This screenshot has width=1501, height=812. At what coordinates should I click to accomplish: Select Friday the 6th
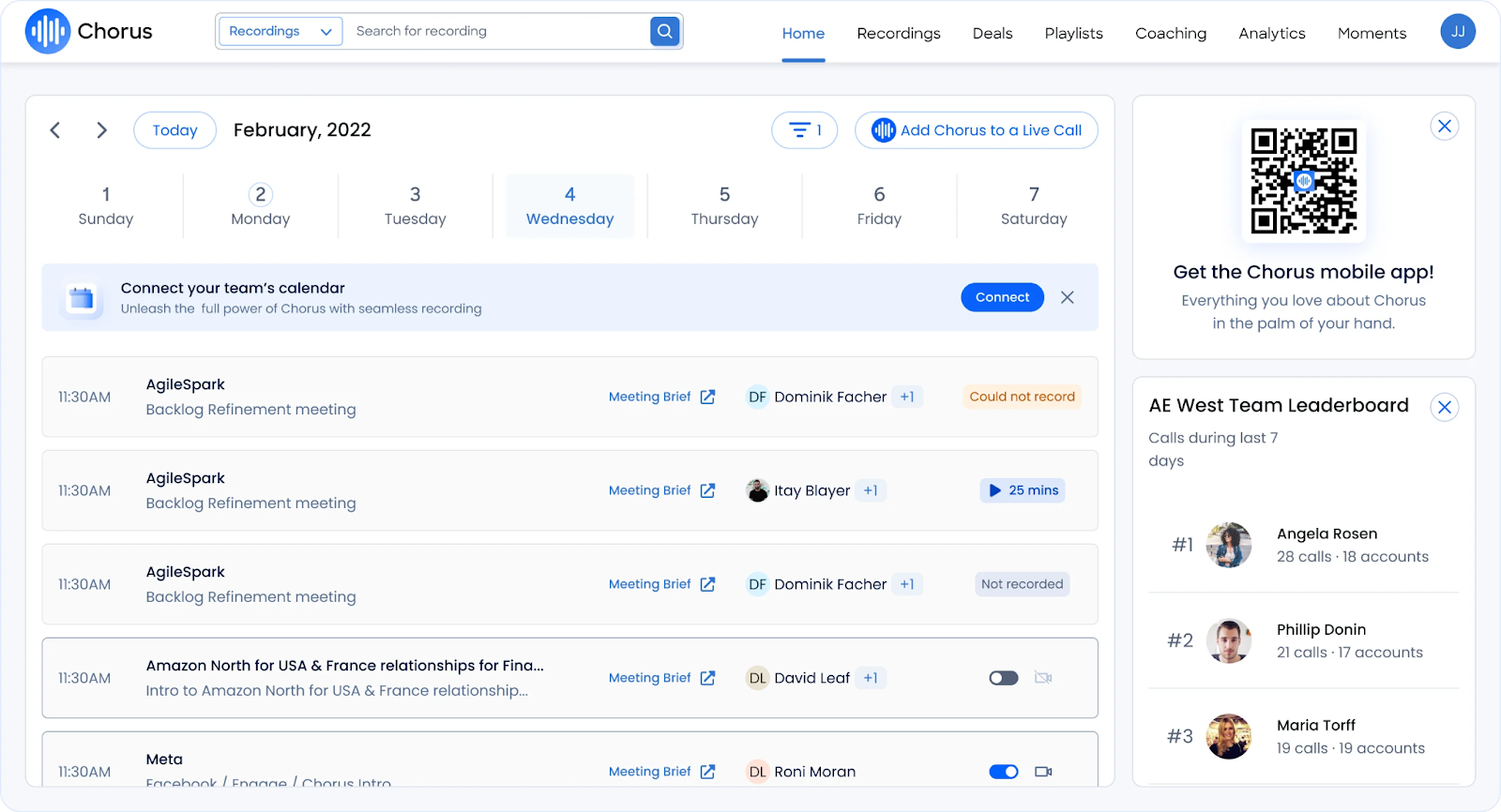tap(880, 206)
